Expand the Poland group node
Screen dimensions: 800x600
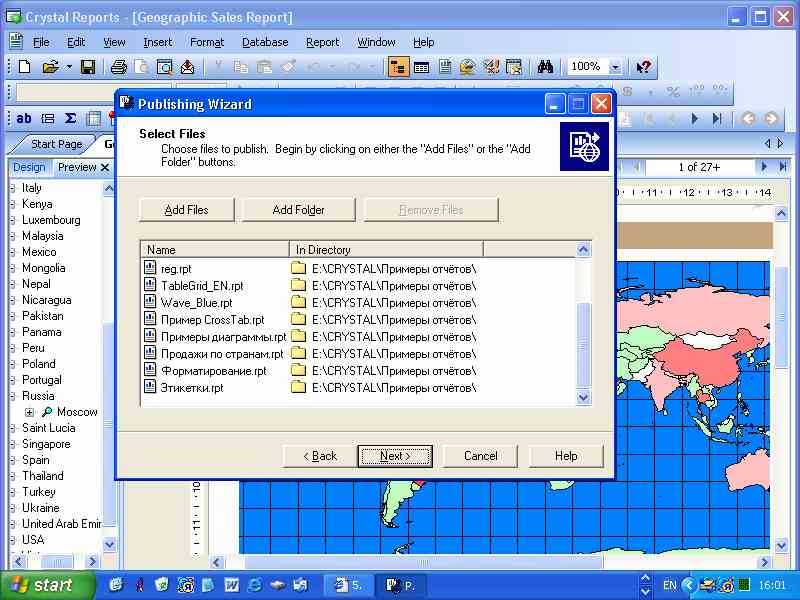[13, 364]
